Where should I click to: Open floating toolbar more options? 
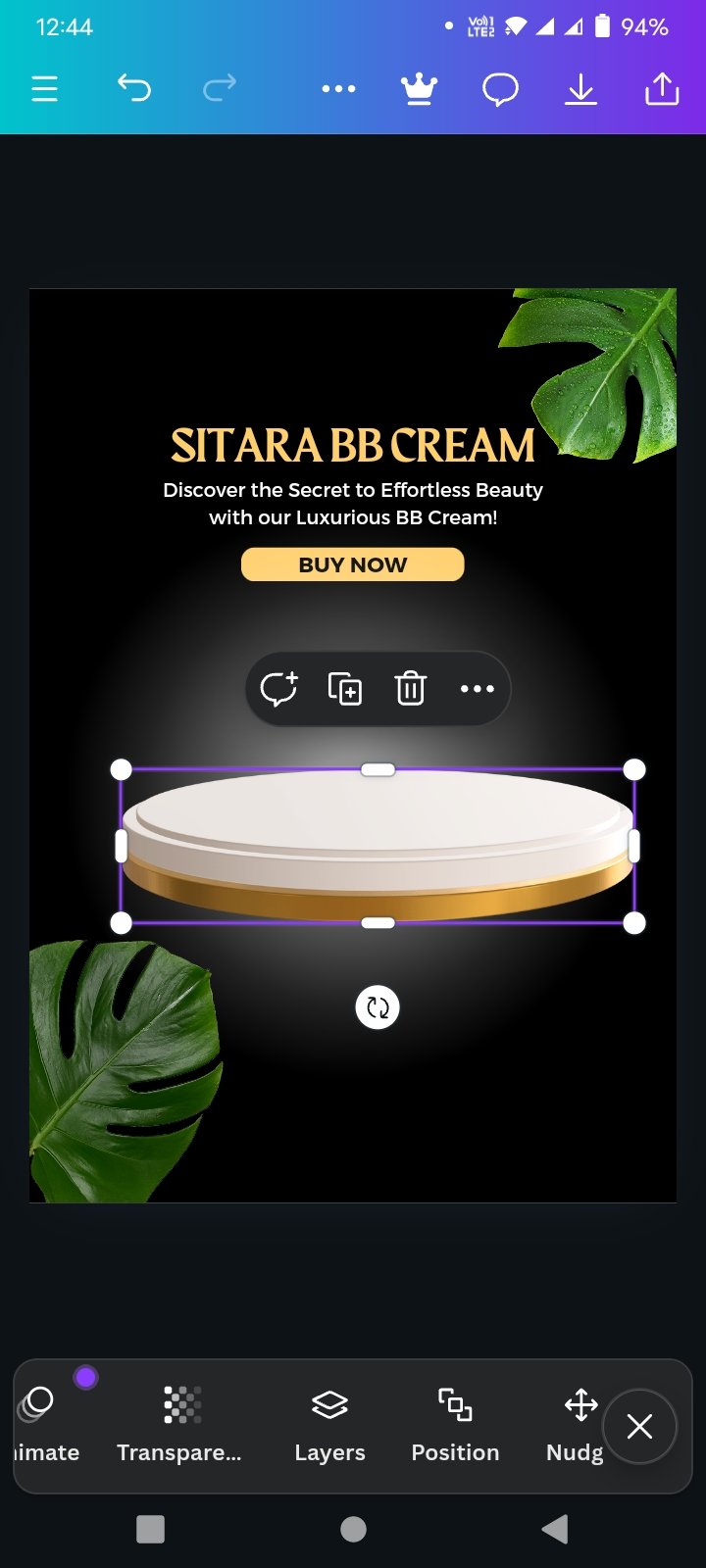477,689
